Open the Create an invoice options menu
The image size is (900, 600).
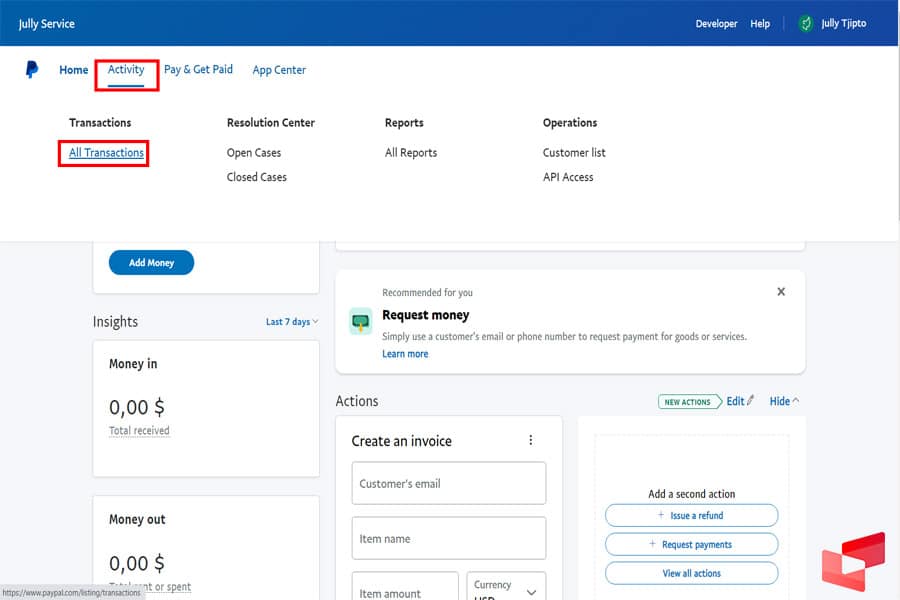[x=531, y=441]
